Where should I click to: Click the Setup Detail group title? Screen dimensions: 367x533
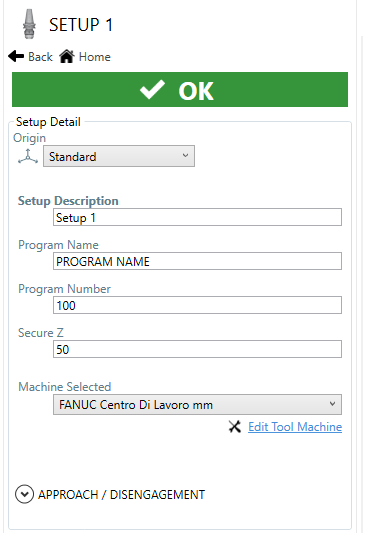point(48,122)
